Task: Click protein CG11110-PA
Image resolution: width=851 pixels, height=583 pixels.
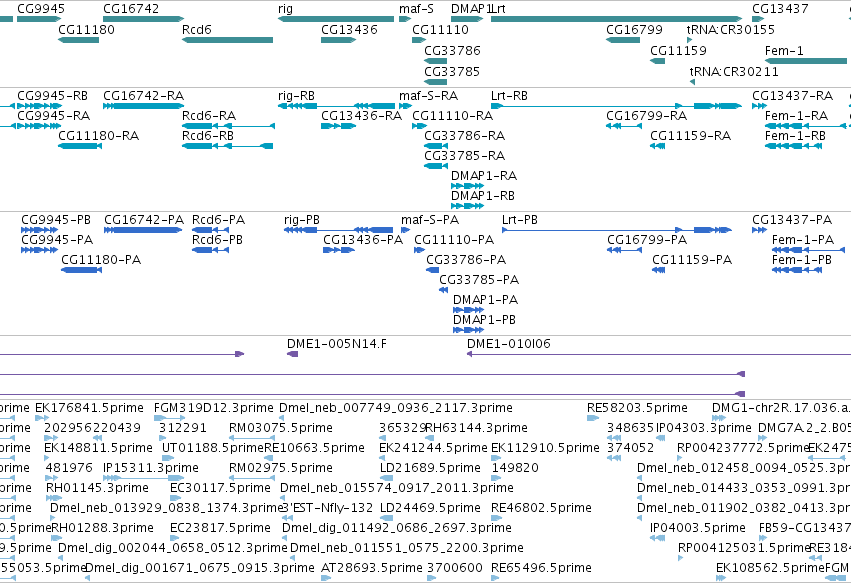Action: pyautogui.click(x=454, y=240)
